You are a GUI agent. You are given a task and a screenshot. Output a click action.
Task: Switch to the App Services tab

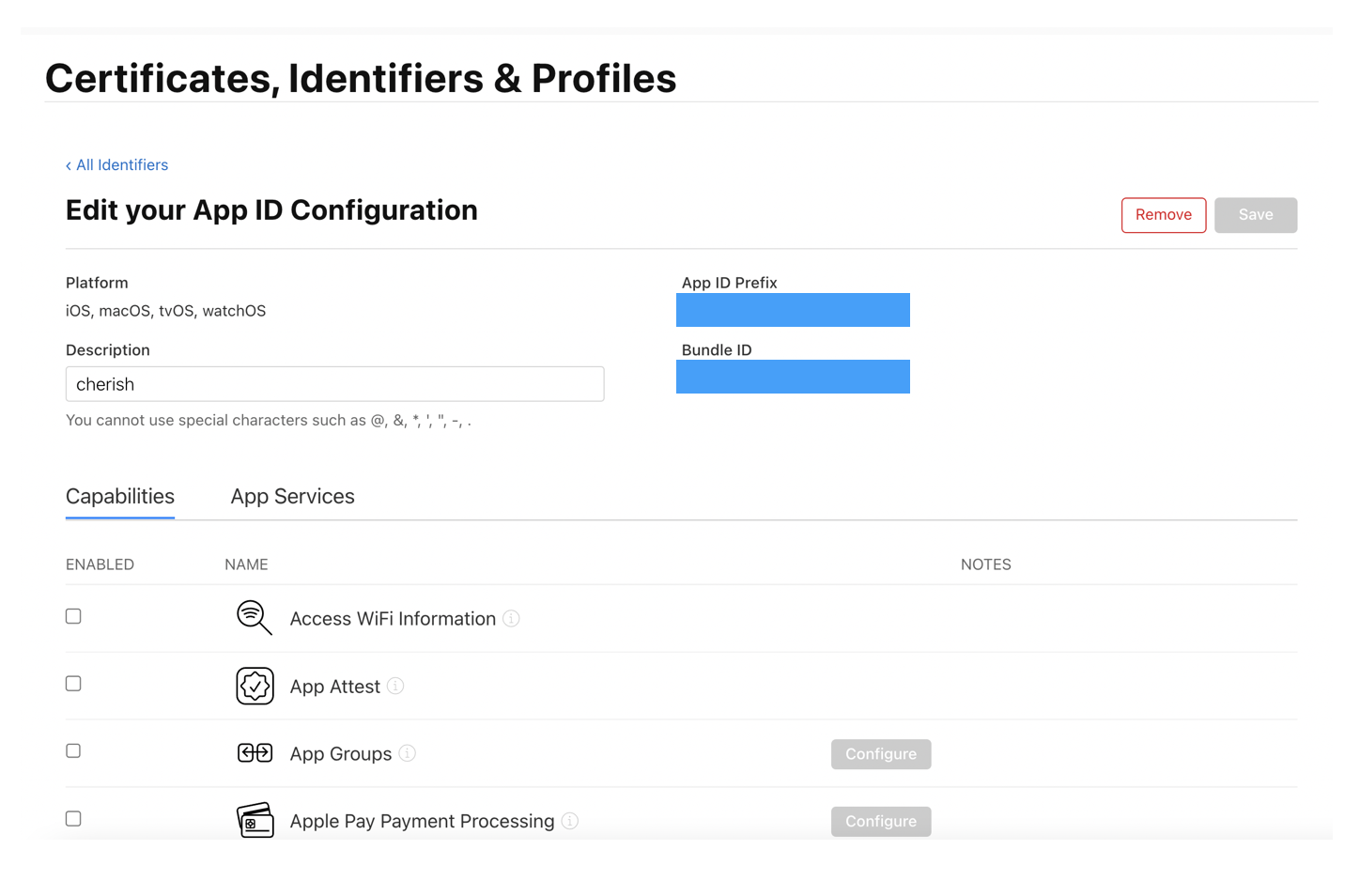(292, 497)
